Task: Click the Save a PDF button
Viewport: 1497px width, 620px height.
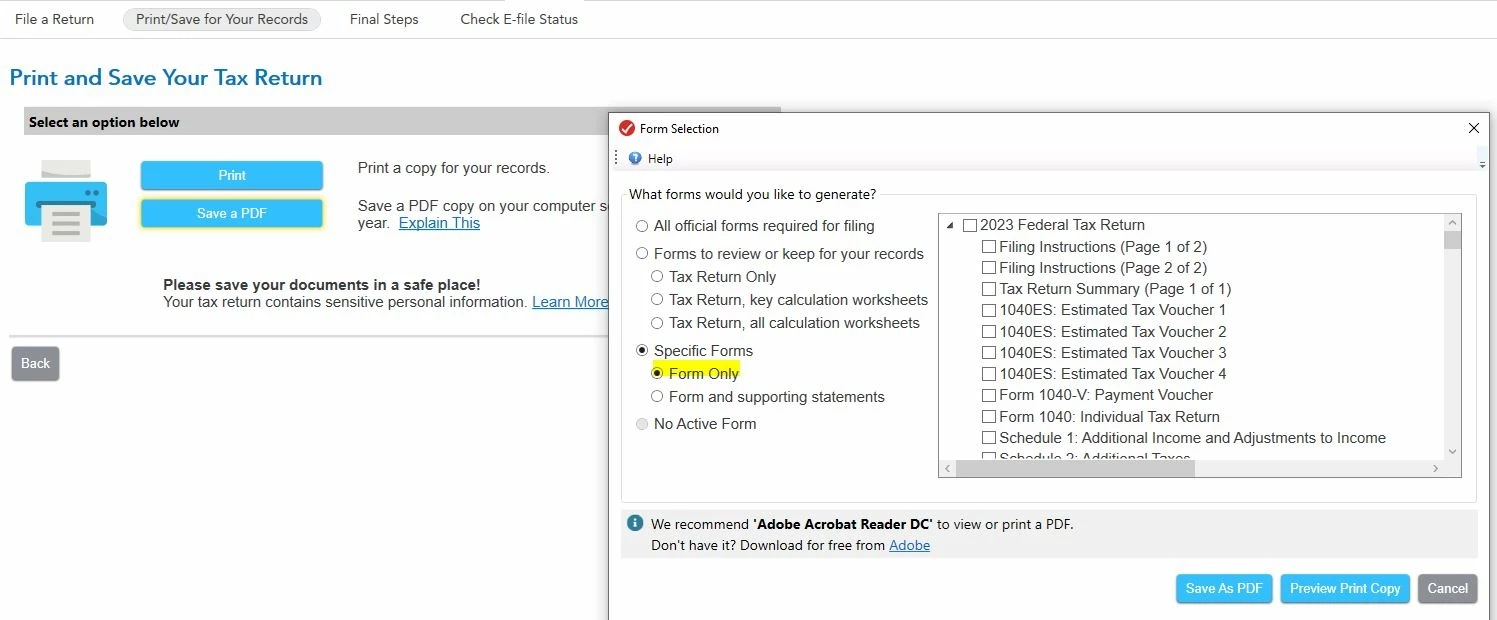Action: pyautogui.click(x=232, y=213)
